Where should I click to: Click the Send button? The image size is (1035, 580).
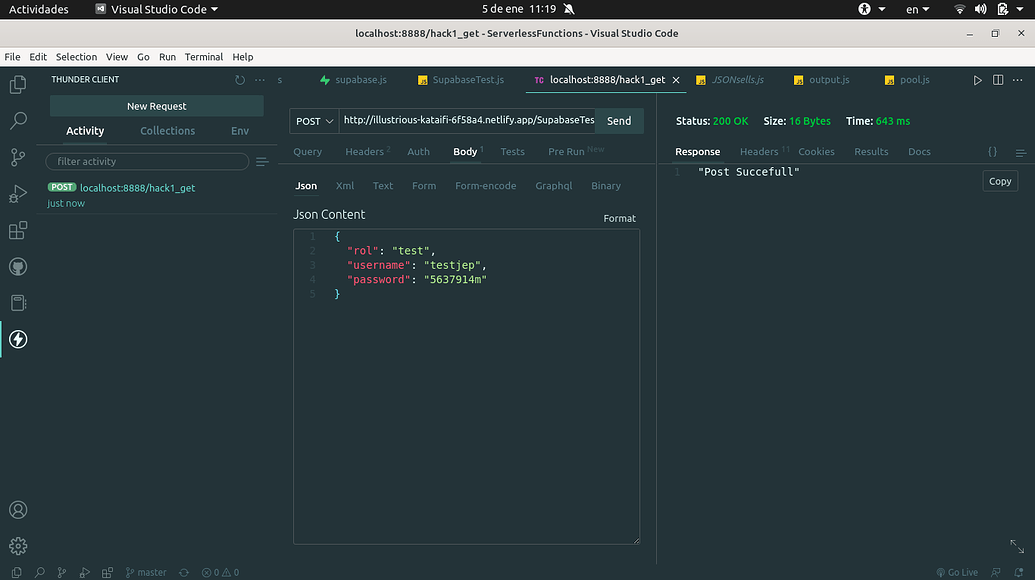tap(619, 121)
